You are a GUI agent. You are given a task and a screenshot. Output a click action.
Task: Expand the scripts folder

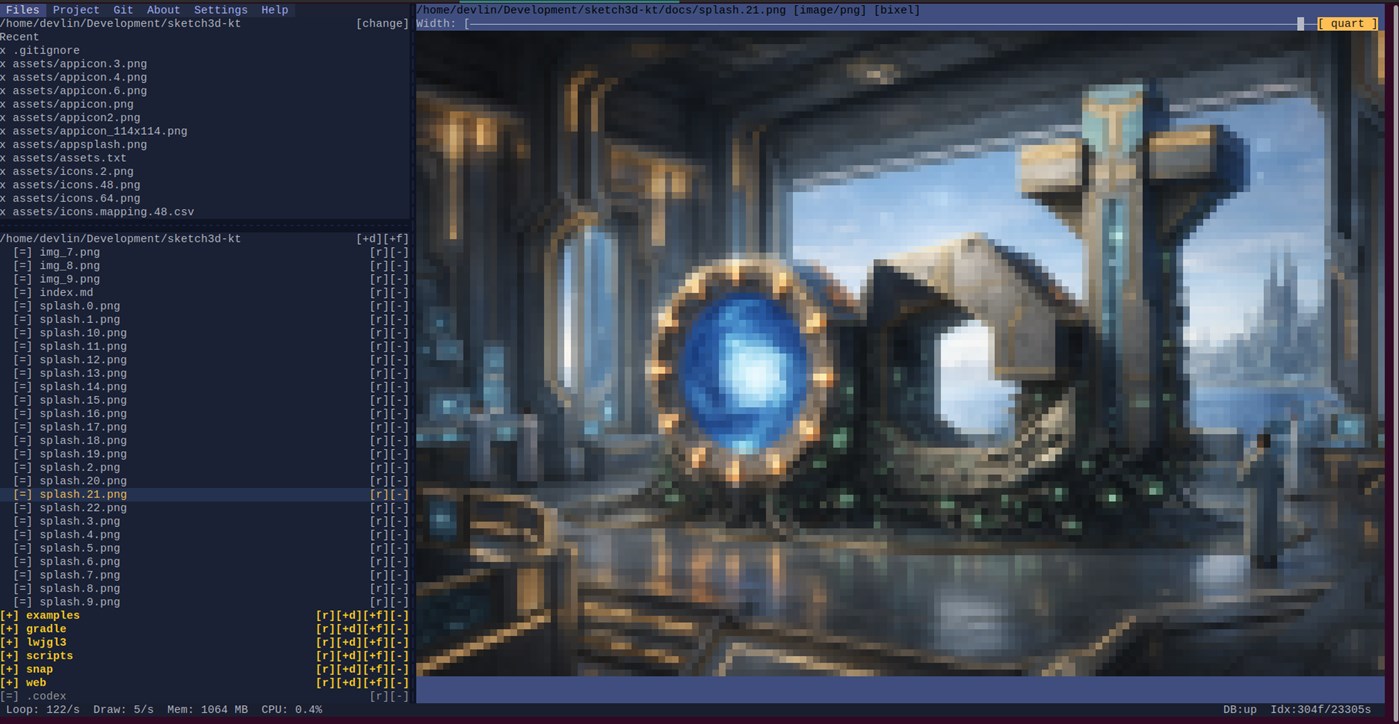[10, 656]
